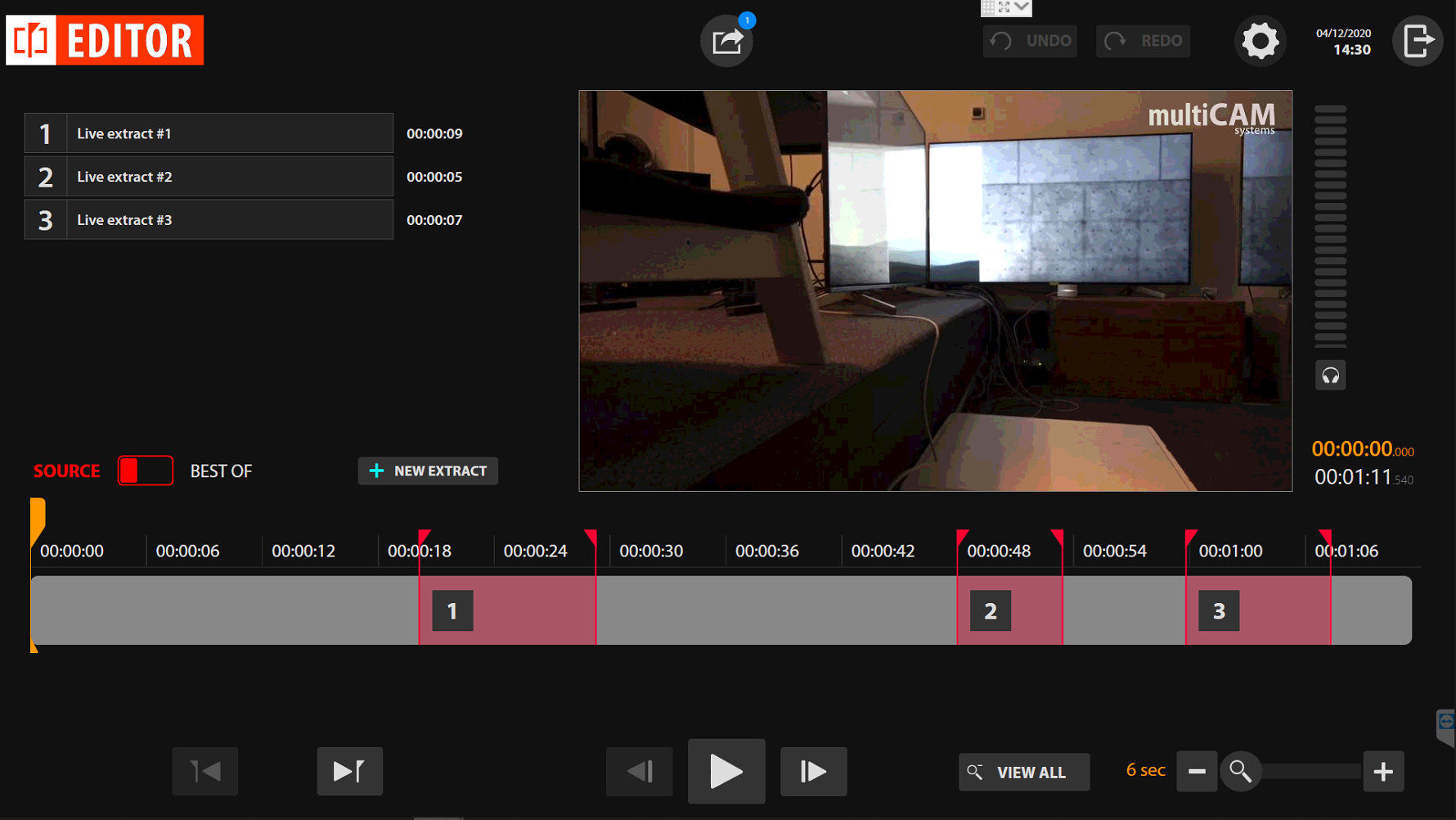This screenshot has width=1456, height=820.
Task: Open the share/export icon with notification badge
Action: 726,41
